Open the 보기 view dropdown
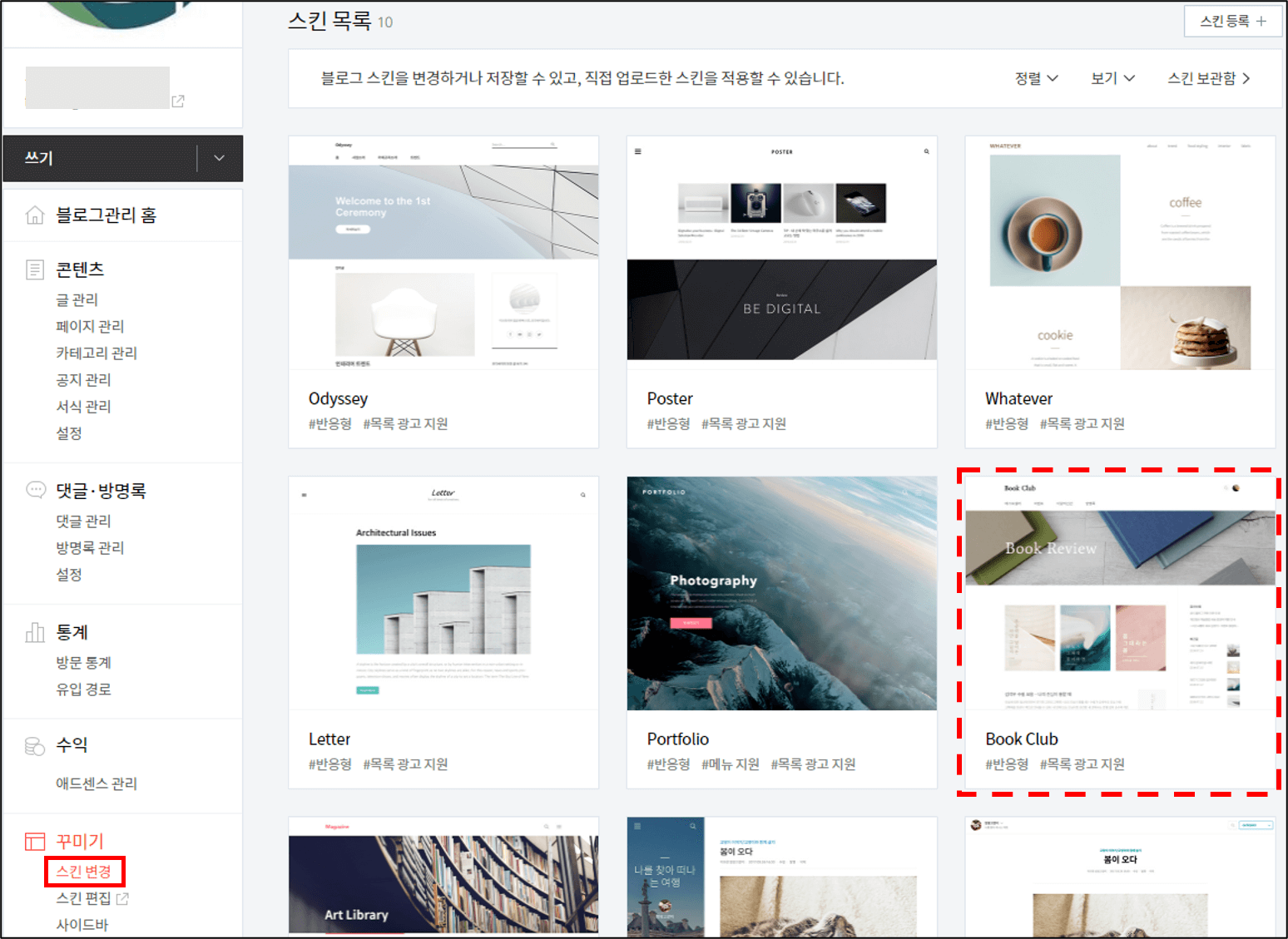Viewport: 1288px width, 939px height. (x=1112, y=77)
